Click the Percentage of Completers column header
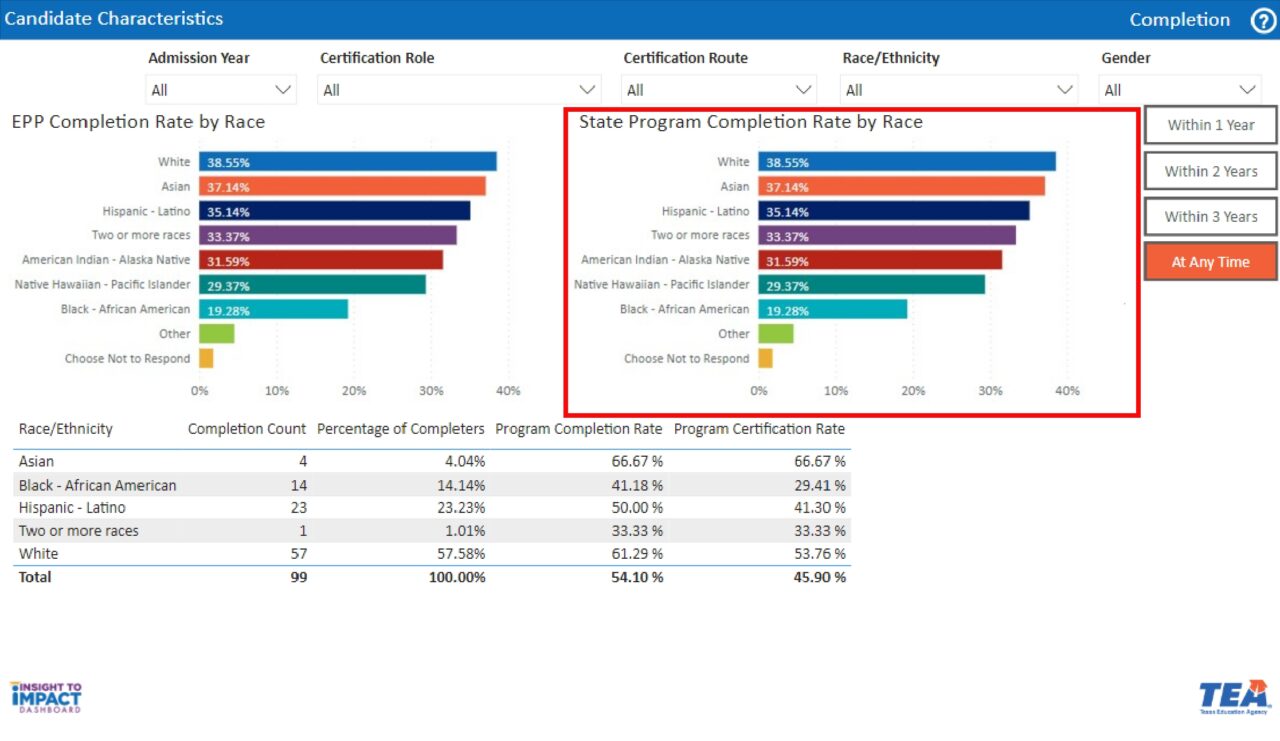The width and height of the screenshot is (1280, 741). [x=400, y=429]
